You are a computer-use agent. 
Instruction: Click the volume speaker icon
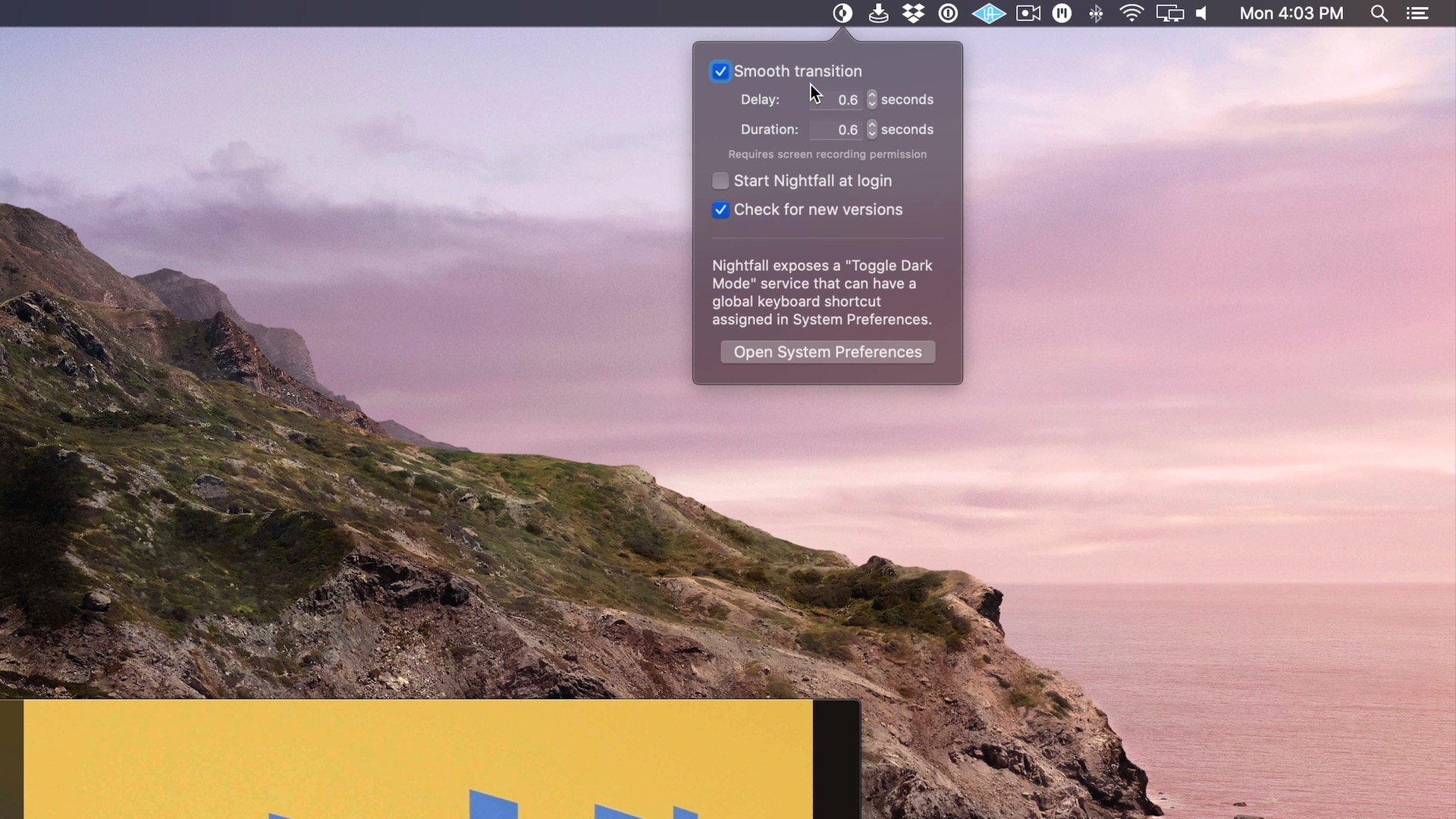pyautogui.click(x=1202, y=13)
